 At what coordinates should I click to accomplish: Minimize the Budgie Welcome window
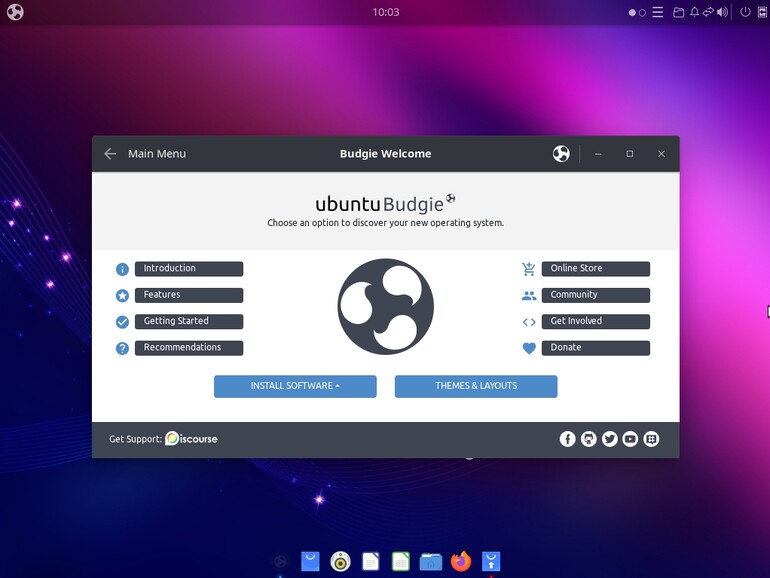pos(598,154)
